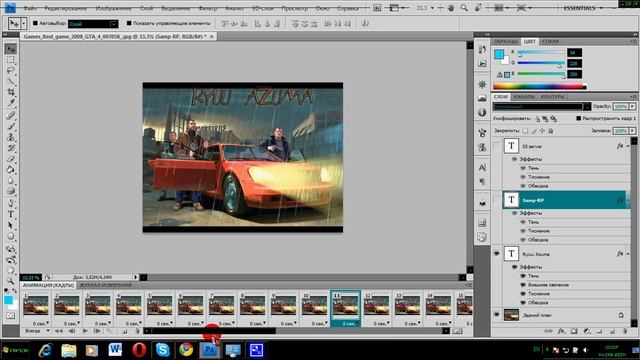Open the Paragraph panel icon in the dock

pyautogui.click(x=482, y=181)
